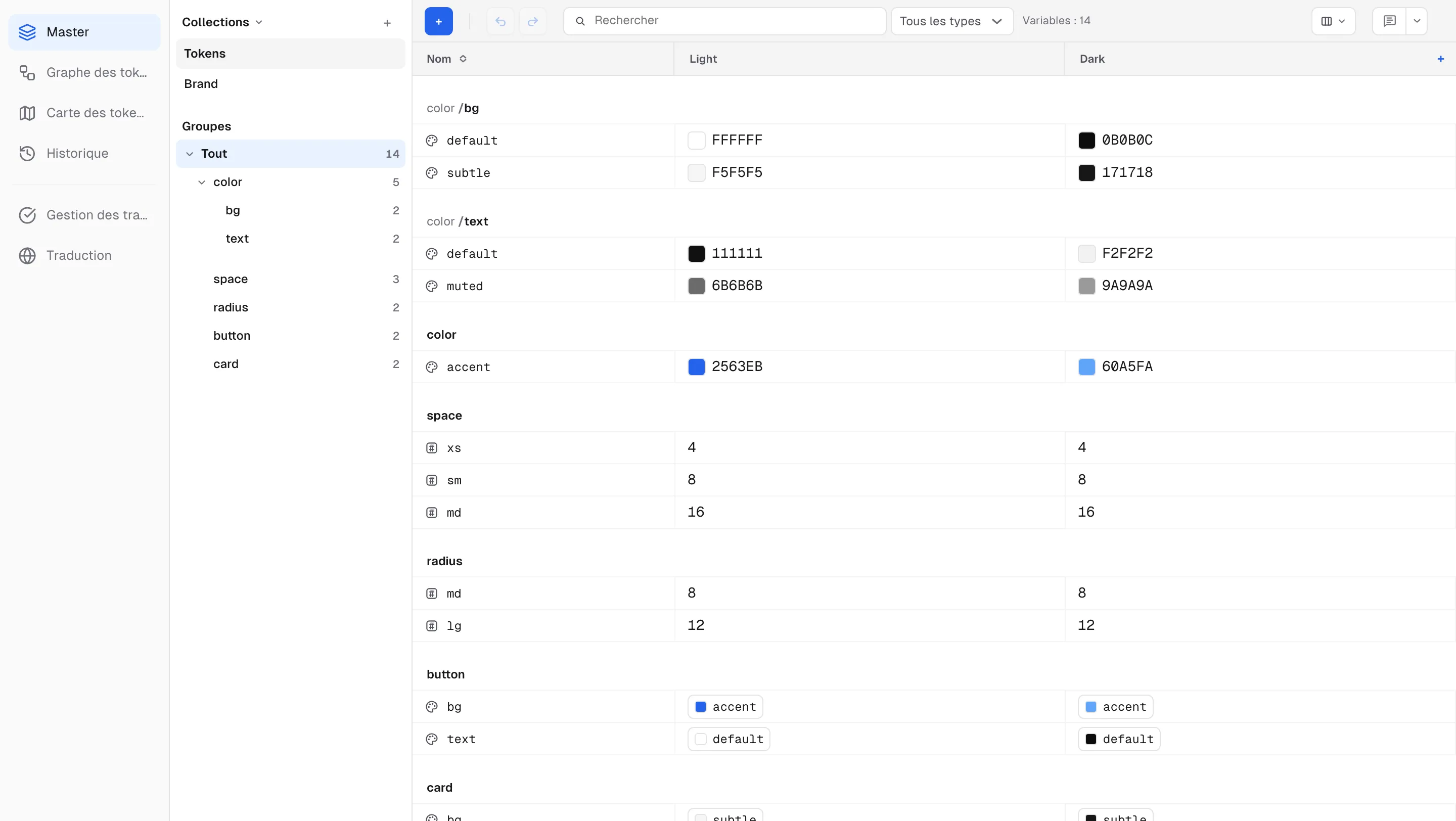Open Historique from sidebar
This screenshot has height=821, width=1456.
click(x=84, y=153)
